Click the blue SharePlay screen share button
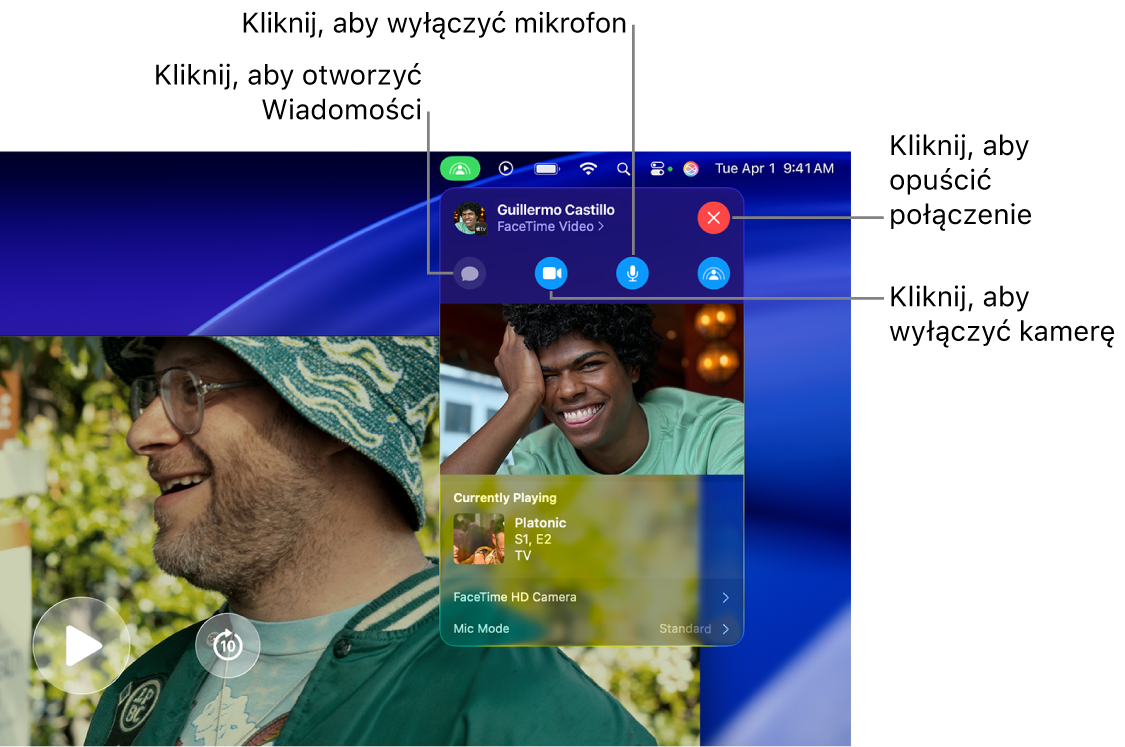This screenshot has height=747, width=1125. (x=713, y=273)
